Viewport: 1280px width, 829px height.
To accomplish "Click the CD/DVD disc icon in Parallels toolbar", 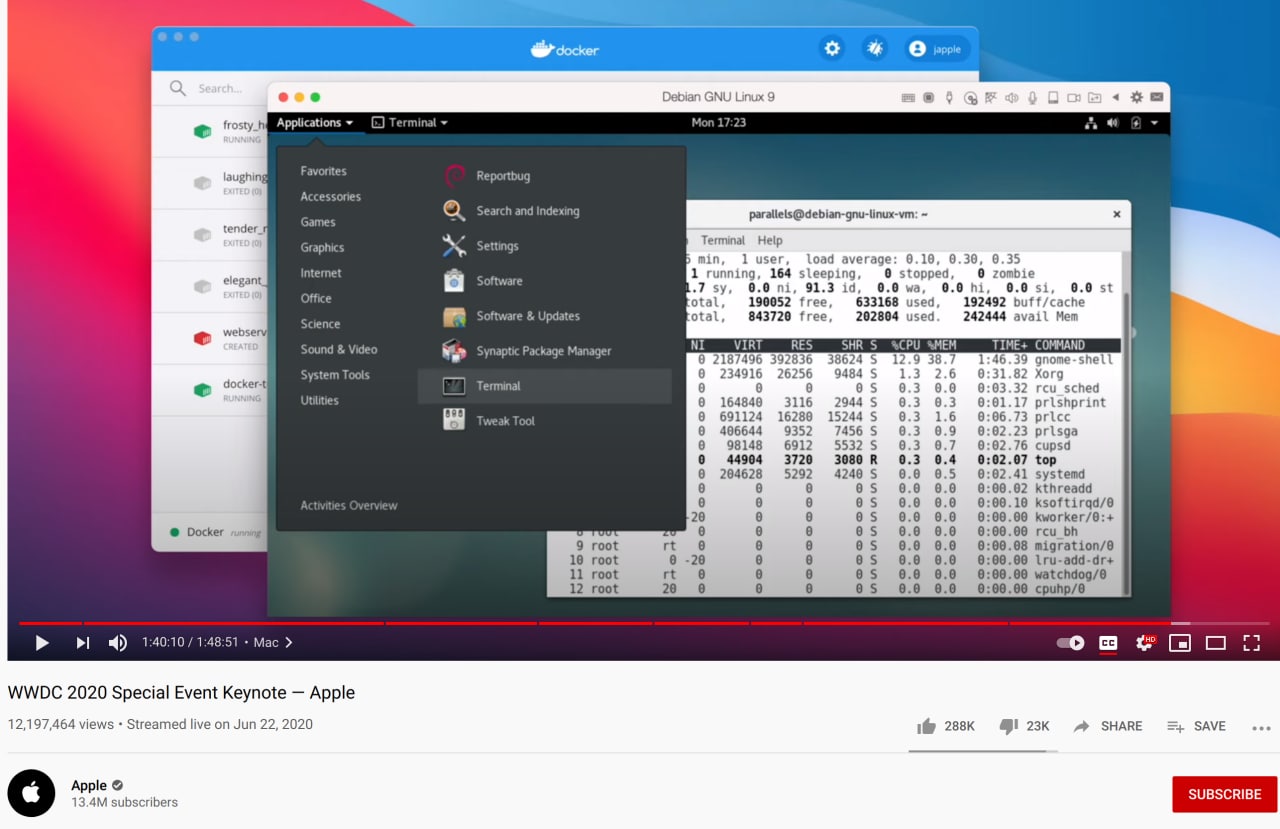I will point(971,98).
